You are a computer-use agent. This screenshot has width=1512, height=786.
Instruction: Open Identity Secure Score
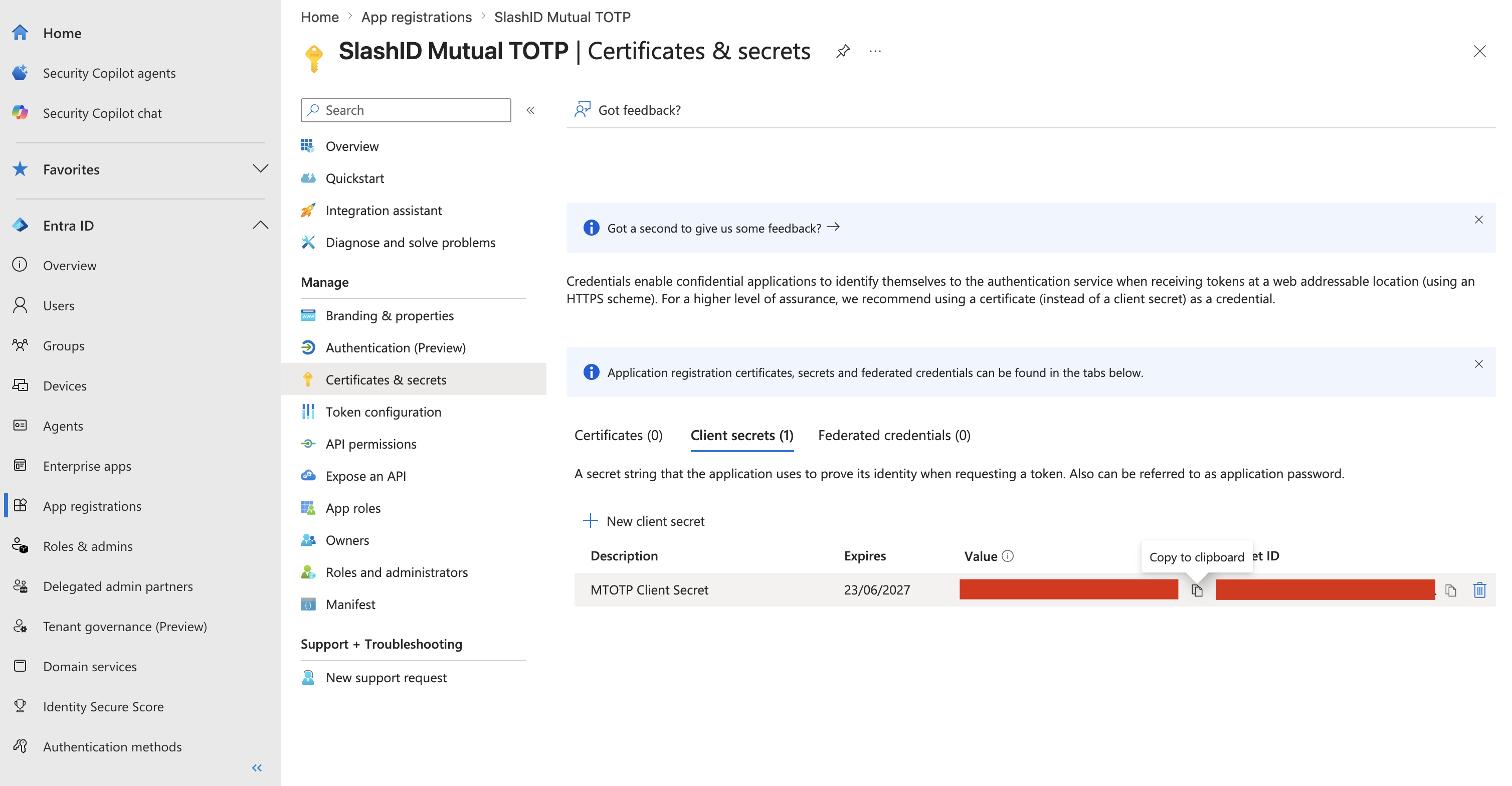103,706
